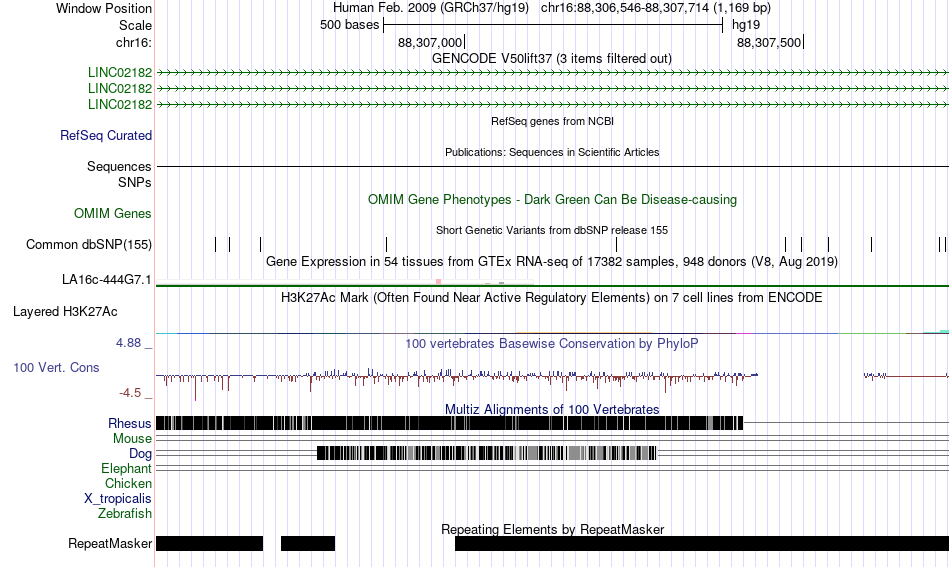Click the Human Feb. 2009 (GRCh37/hg19) assembly title
This screenshot has width=950, height=567.
[x=431, y=8]
